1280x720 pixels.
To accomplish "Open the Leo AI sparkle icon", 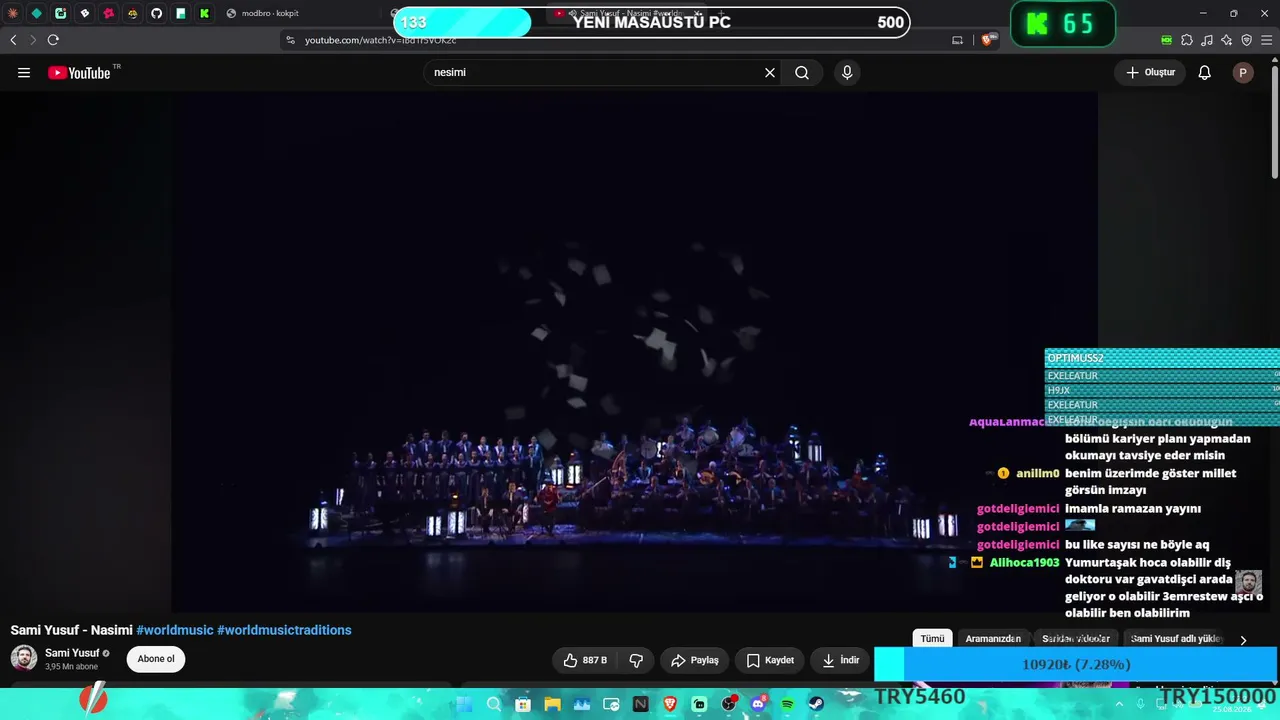I will click(1226, 40).
